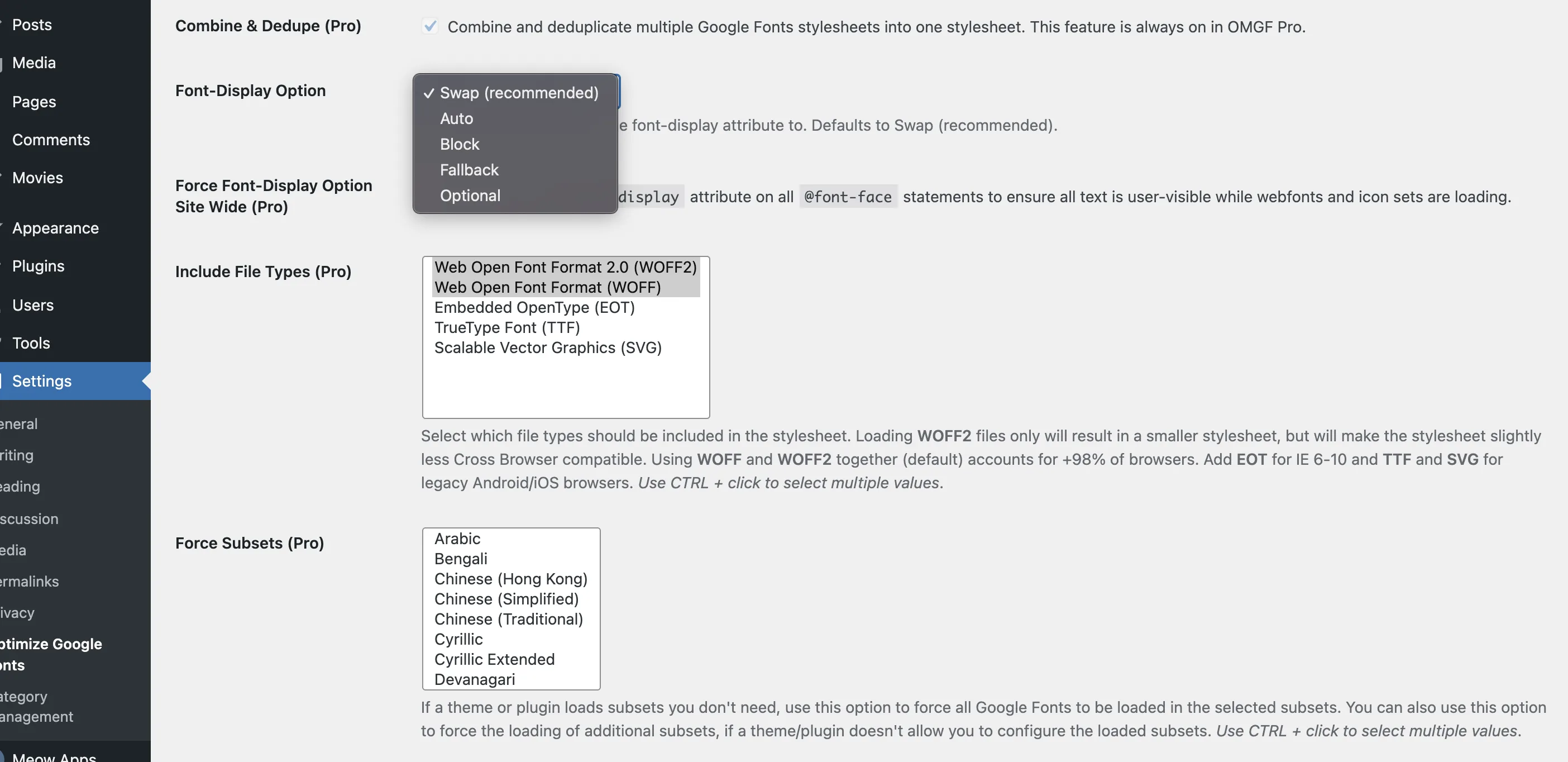Click Scalable Vector Graphics (SVG) option

(547, 347)
